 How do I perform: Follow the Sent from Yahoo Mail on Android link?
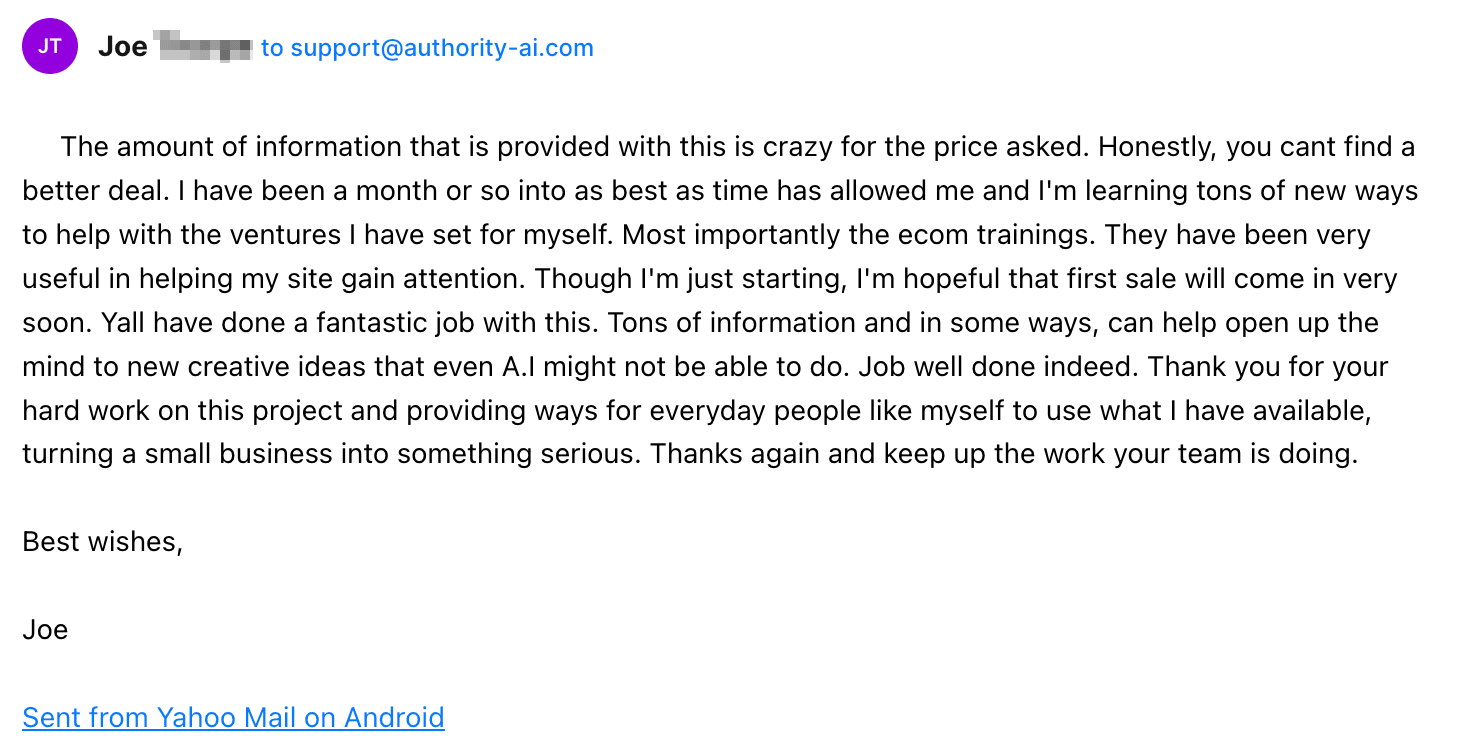tap(233, 717)
